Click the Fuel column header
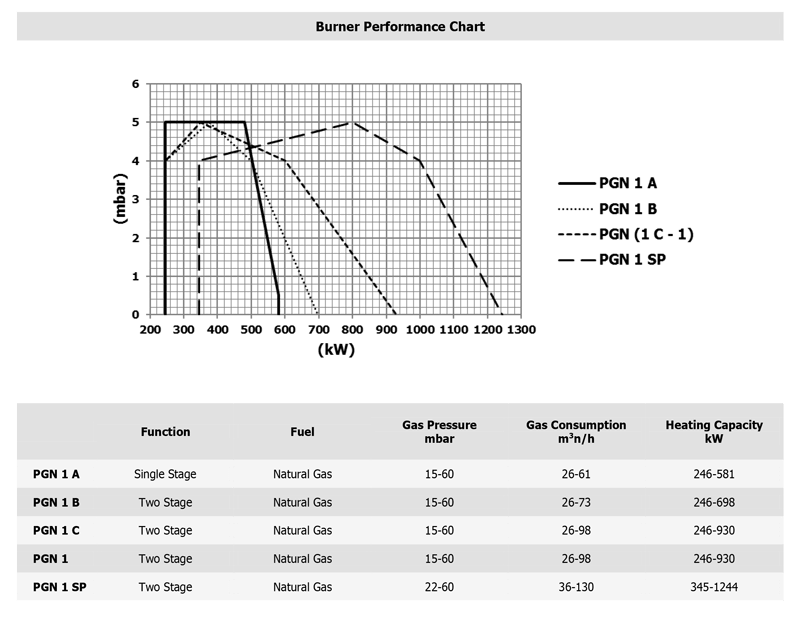 click(x=302, y=432)
